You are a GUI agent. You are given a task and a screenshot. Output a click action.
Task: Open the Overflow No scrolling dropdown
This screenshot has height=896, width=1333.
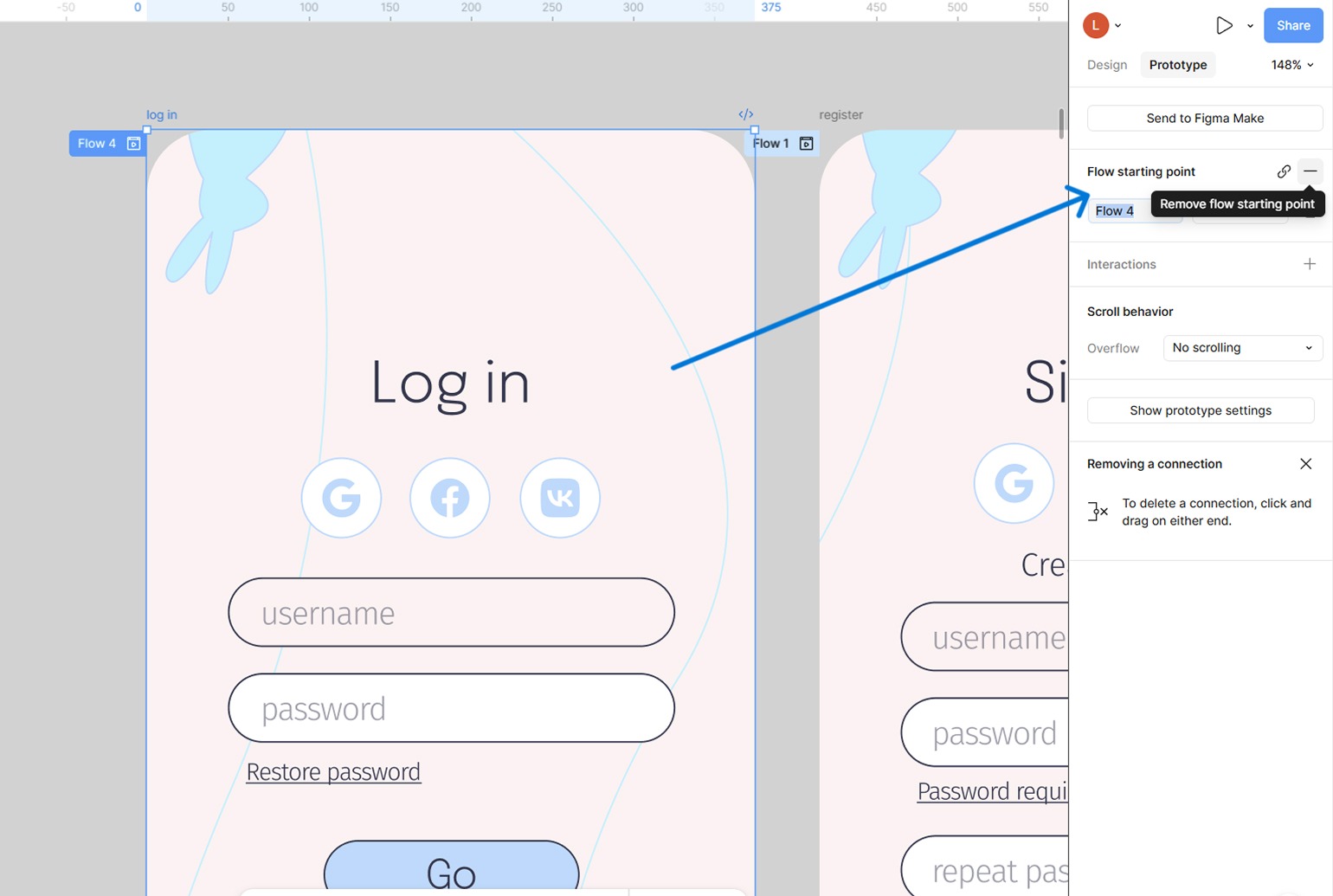tap(1242, 348)
